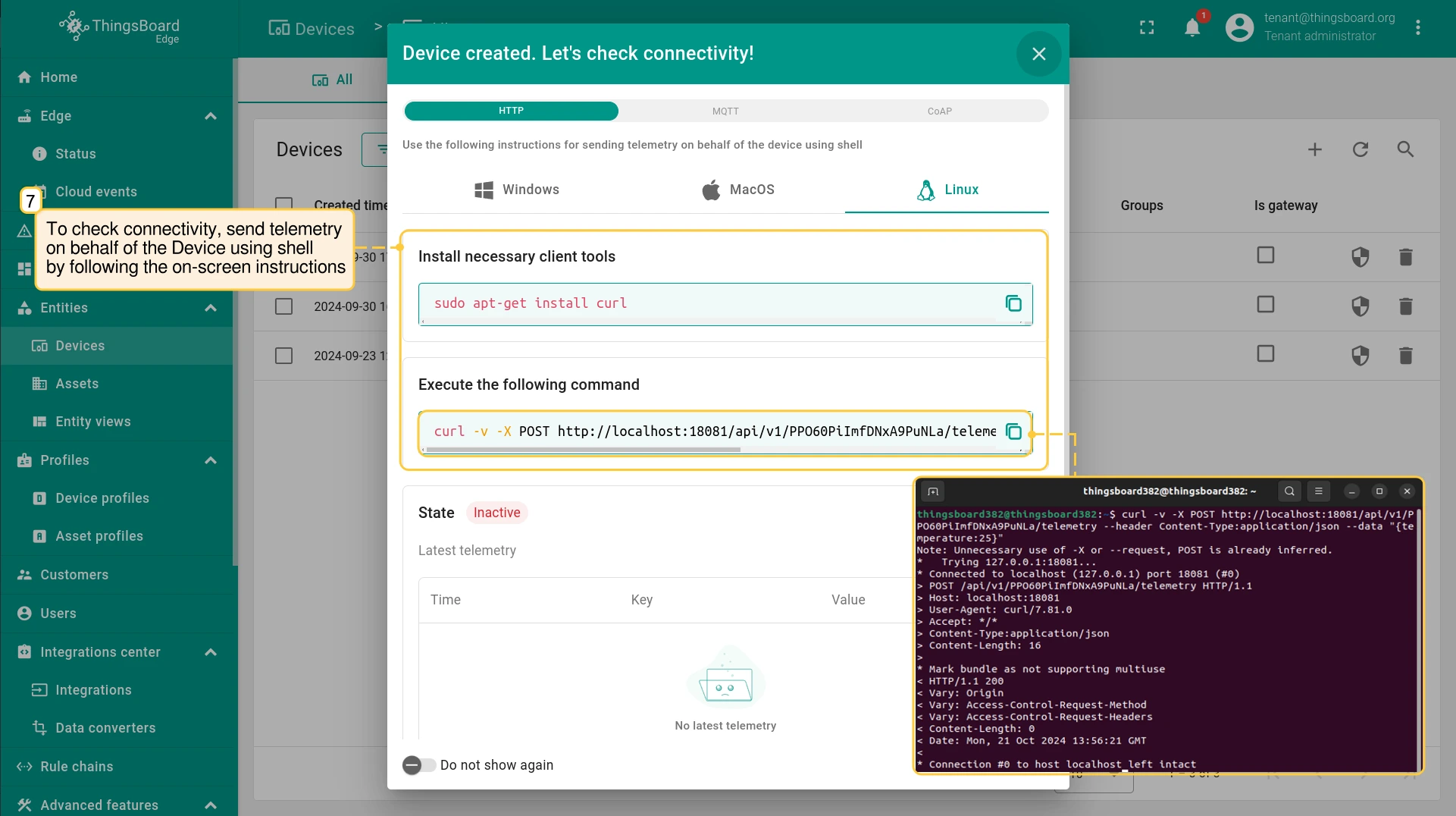Viewport: 1456px width, 816px height.
Task: Close the connectivity check dialog
Action: point(1038,54)
